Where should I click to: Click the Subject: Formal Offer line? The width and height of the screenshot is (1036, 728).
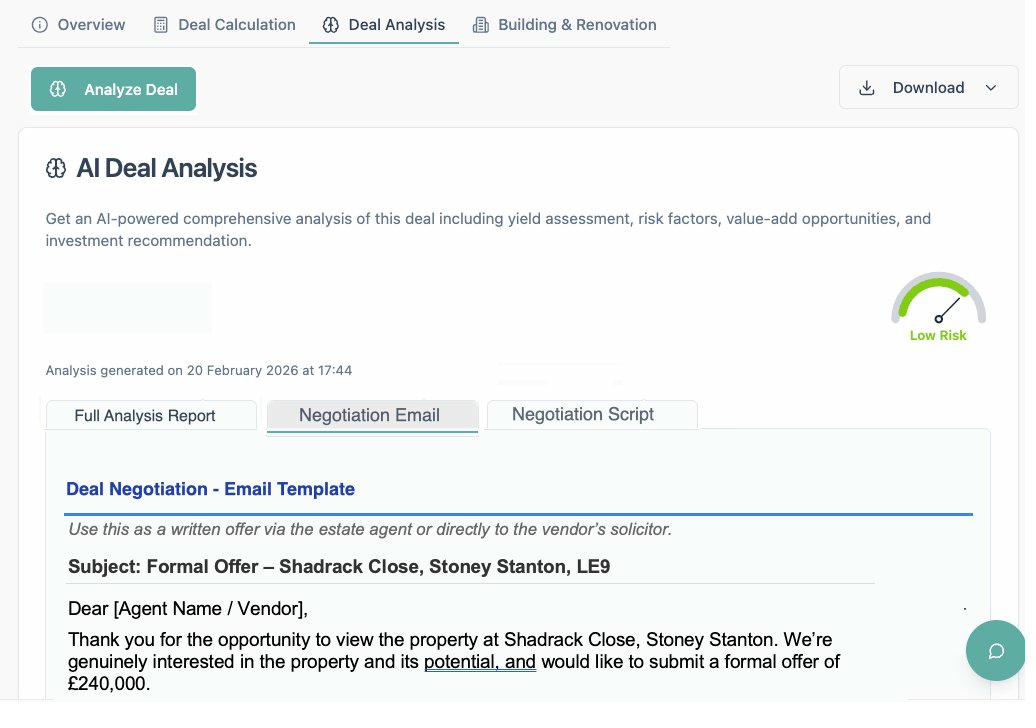(339, 567)
